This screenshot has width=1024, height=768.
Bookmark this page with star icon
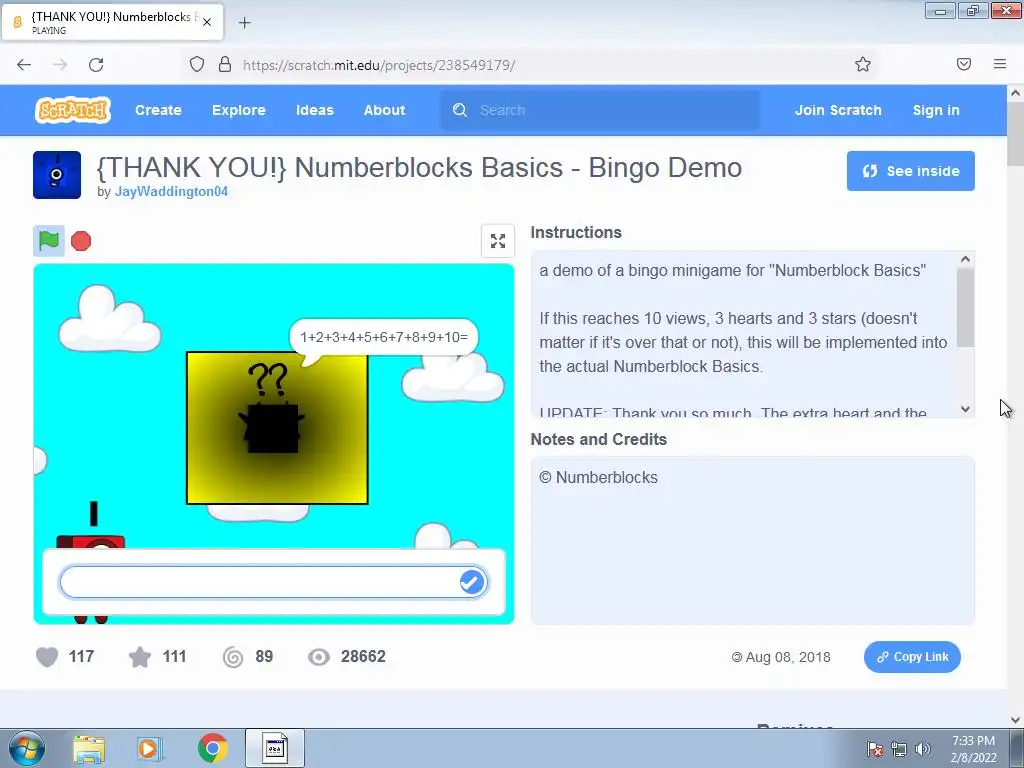coord(863,64)
